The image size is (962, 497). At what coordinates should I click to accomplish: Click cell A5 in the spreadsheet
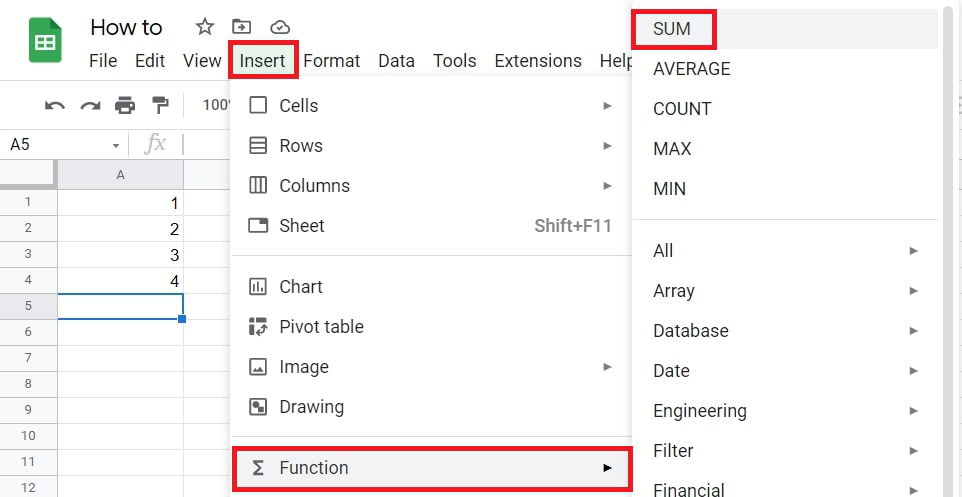point(120,306)
